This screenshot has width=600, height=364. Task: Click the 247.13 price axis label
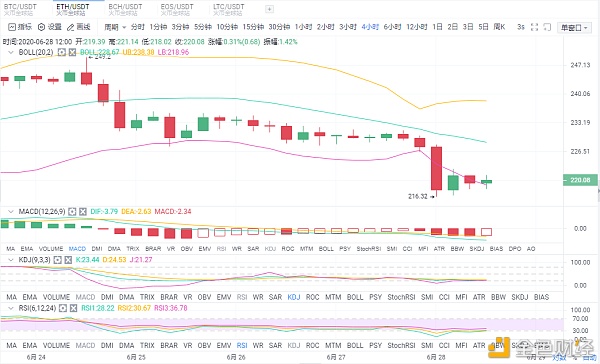point(580,65)
